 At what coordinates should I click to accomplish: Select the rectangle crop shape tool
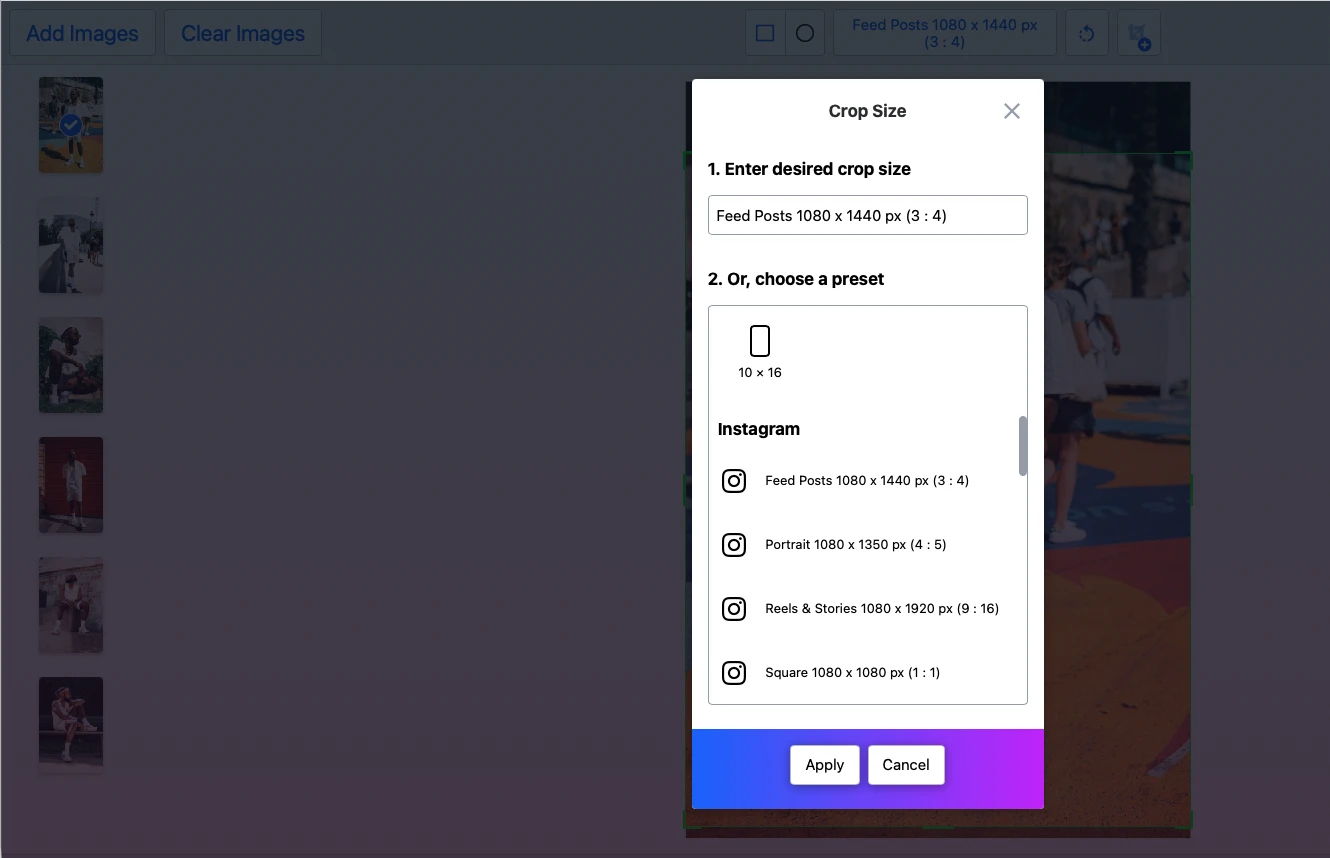[x=765, y=33]
